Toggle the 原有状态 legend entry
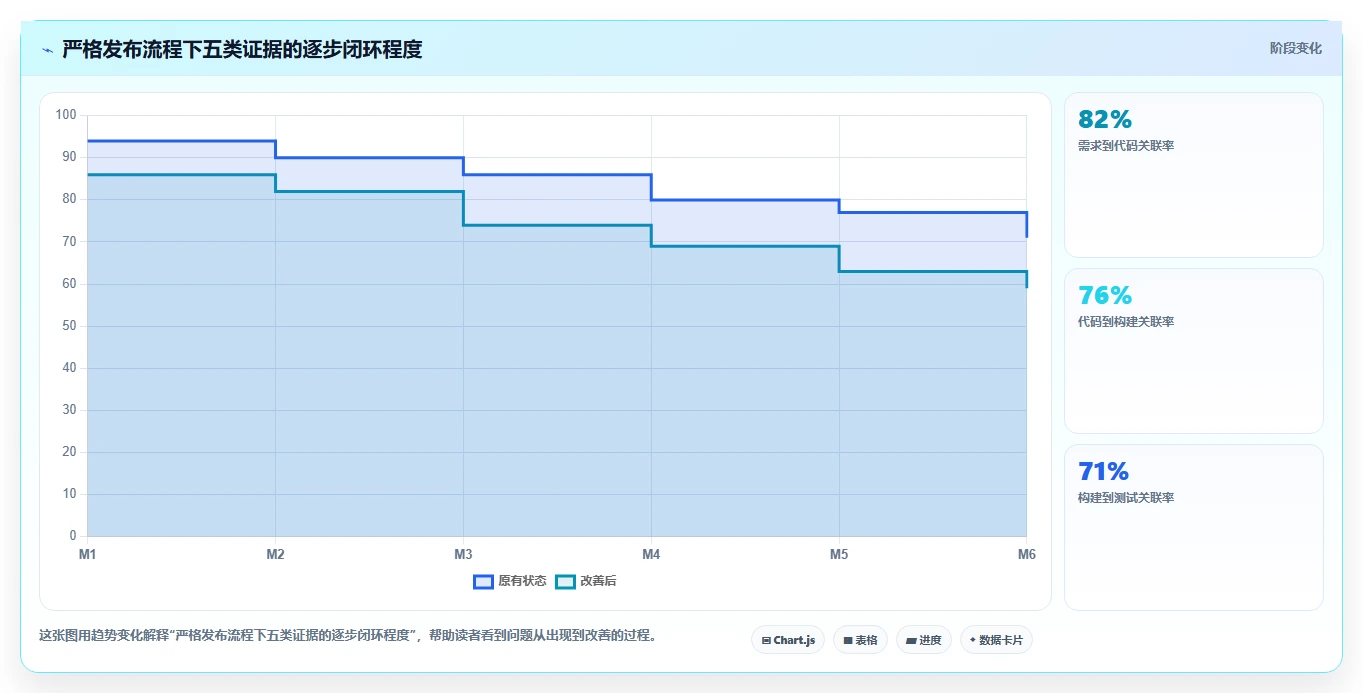This screenshot has width=1363, height=693. (510, 581)
